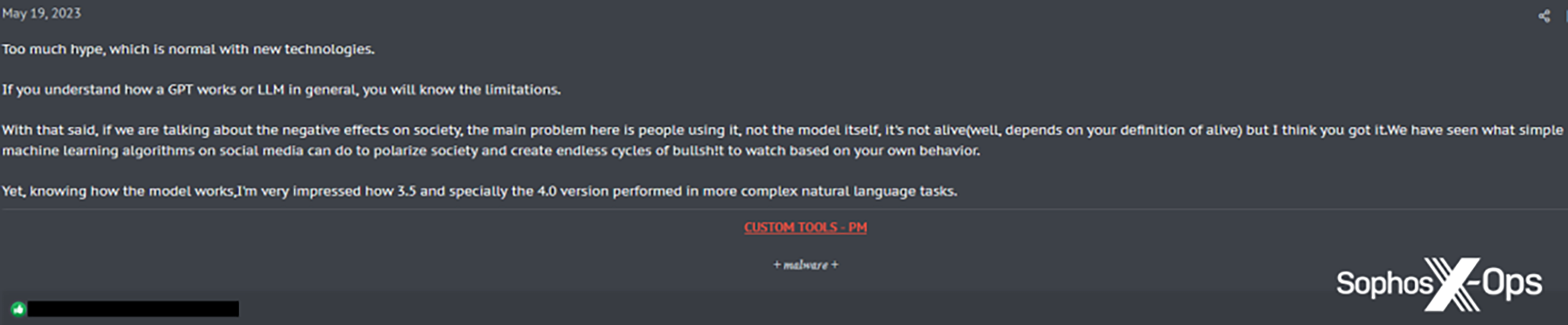The width and height of the screenshot is (1568, 325).
Task: Click the "-Ops" text in the watermark
Action: pyautogui.click(x=1507, y=283)
